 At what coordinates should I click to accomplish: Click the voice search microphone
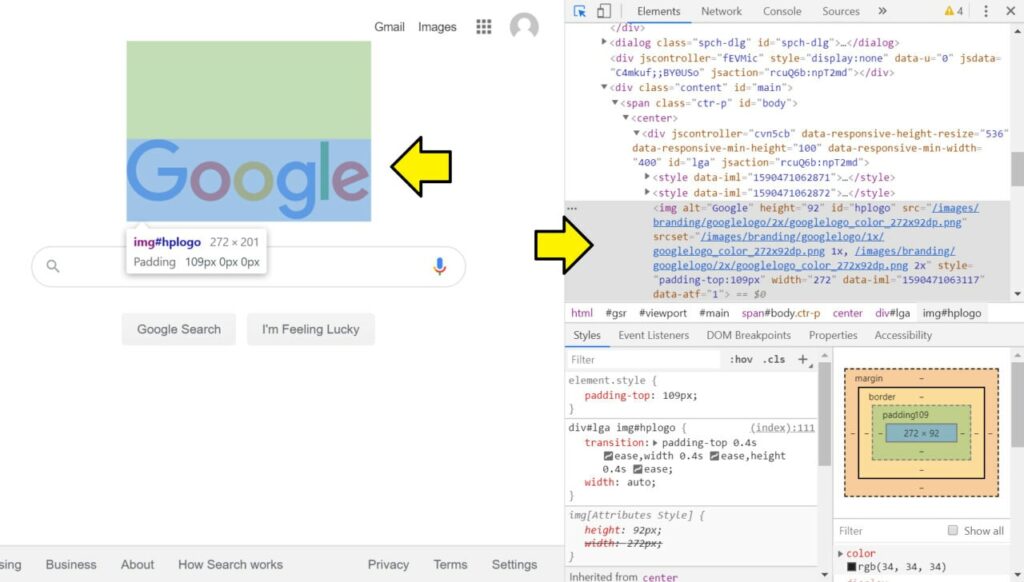(439, 266)
